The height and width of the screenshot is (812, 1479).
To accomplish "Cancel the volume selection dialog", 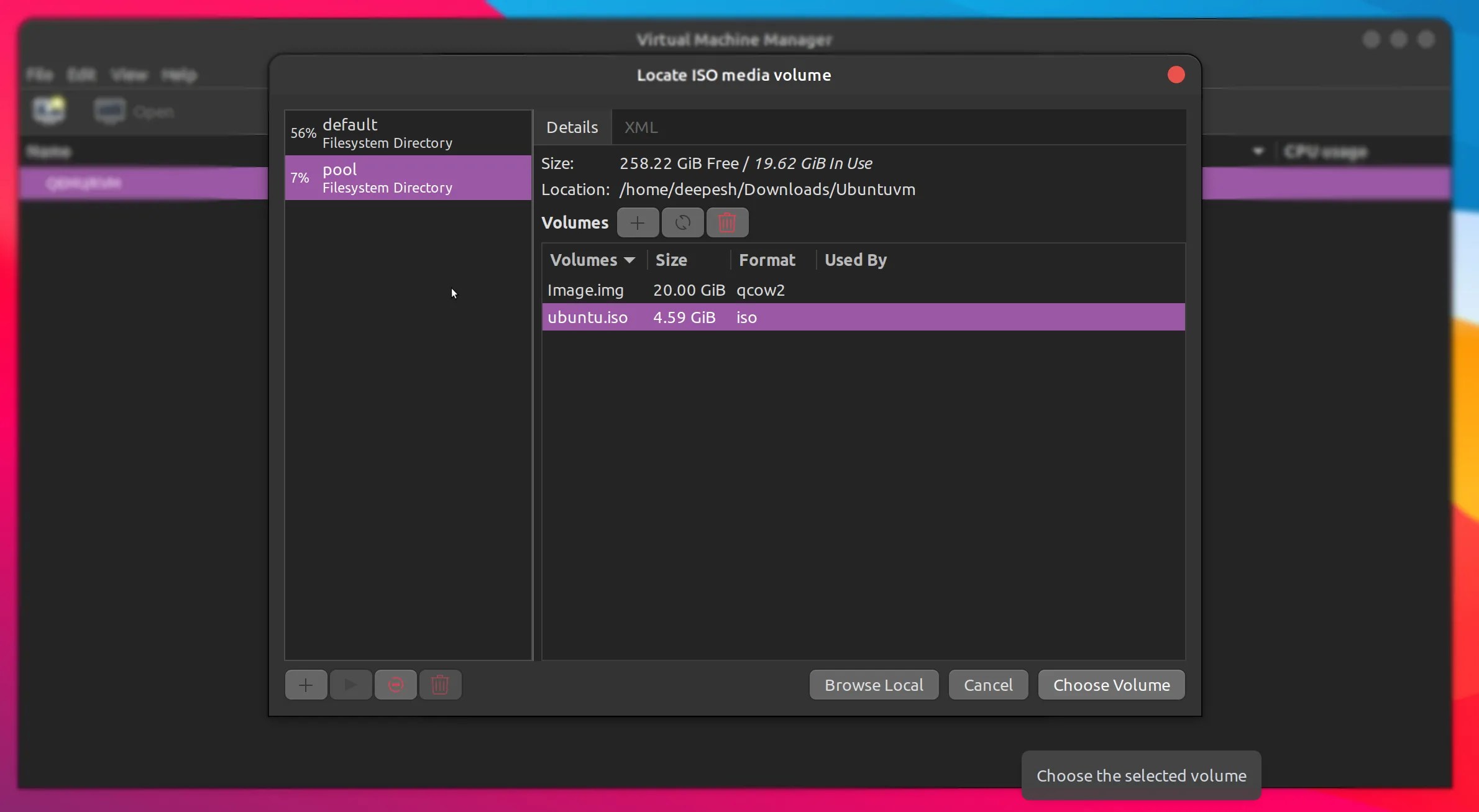I will point(988,685).
